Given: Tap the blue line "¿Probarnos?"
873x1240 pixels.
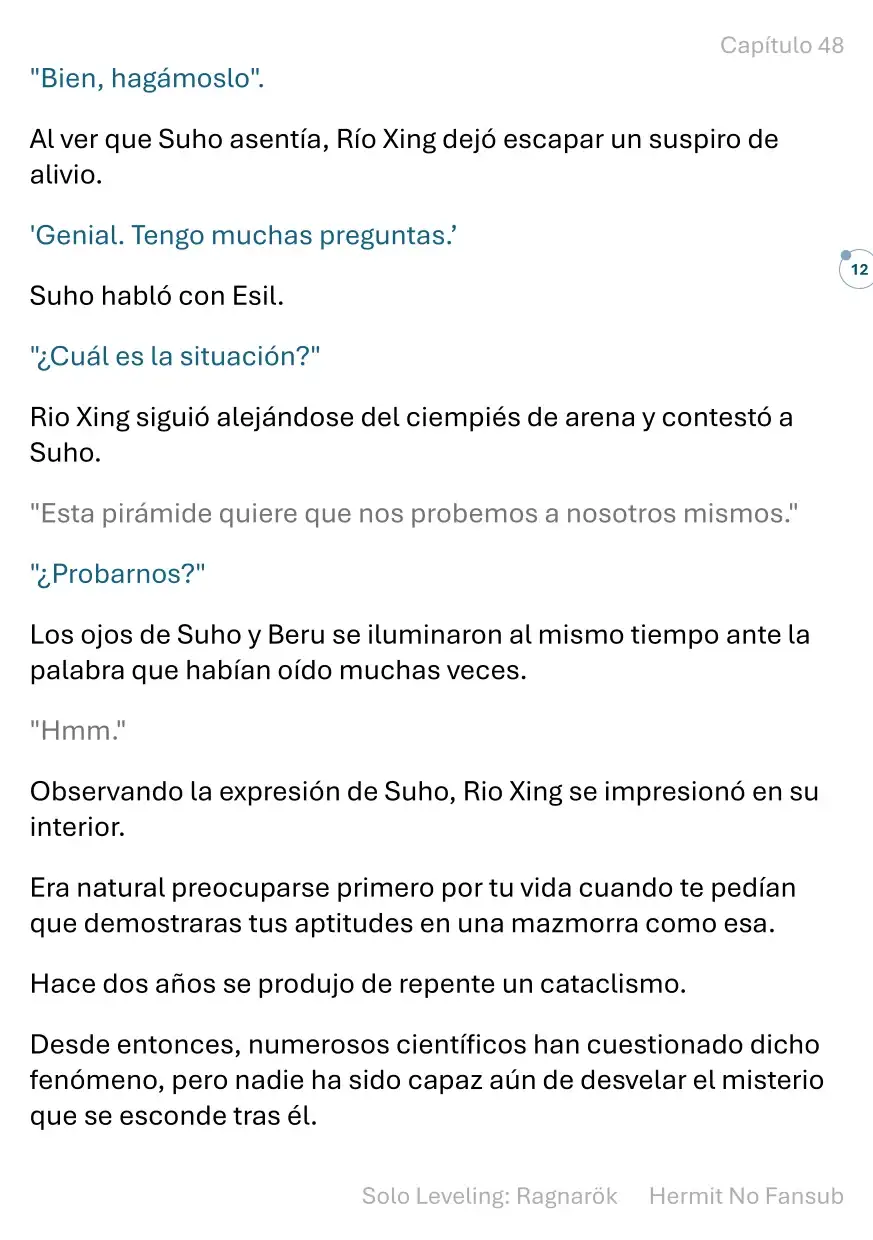Looking at the screenshot, I should click(117, 574).
